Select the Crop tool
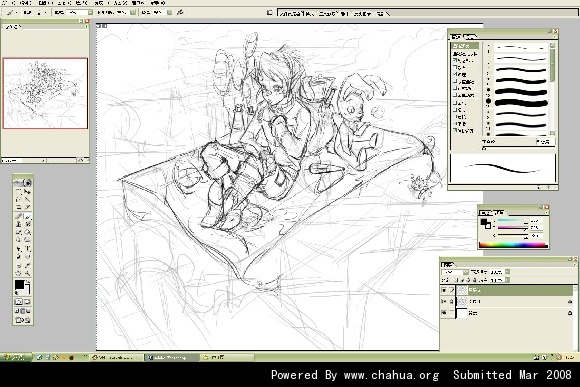Image resolution: width=580 pixels, height=387 pixels. point(18,207)
